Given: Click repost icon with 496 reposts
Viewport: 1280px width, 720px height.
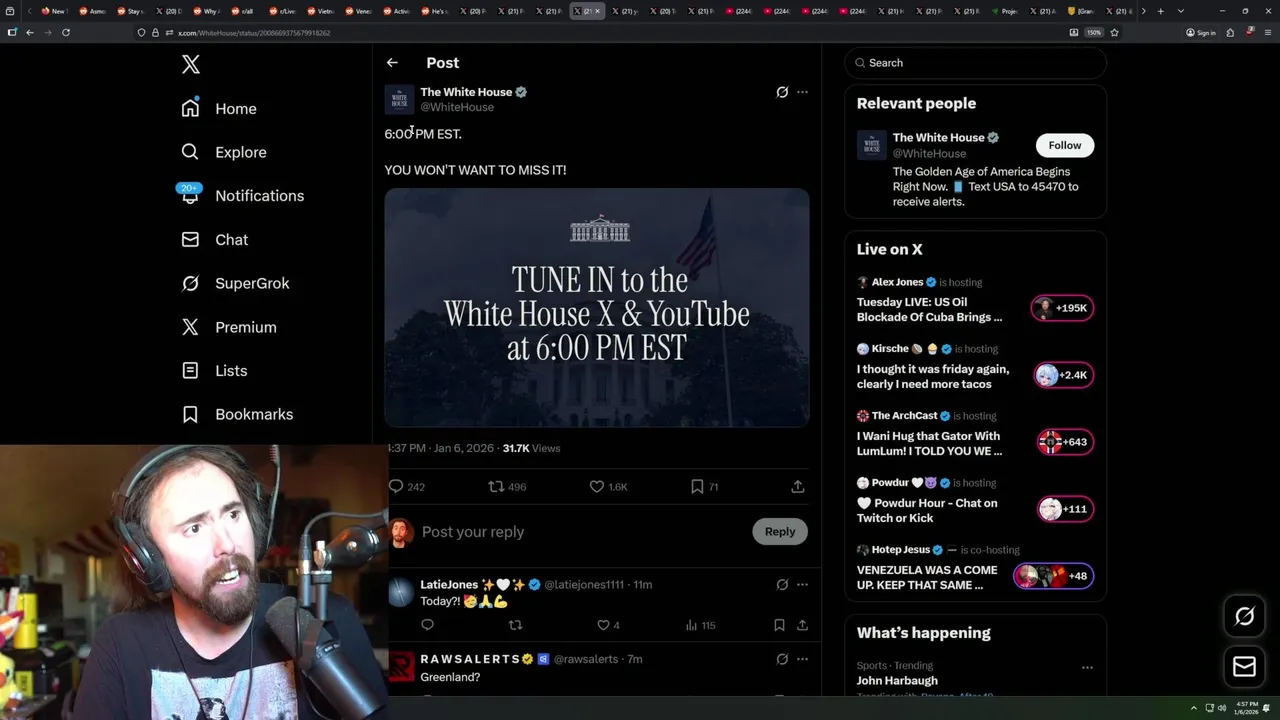Looking at the screenshot, I should point(506,486).
